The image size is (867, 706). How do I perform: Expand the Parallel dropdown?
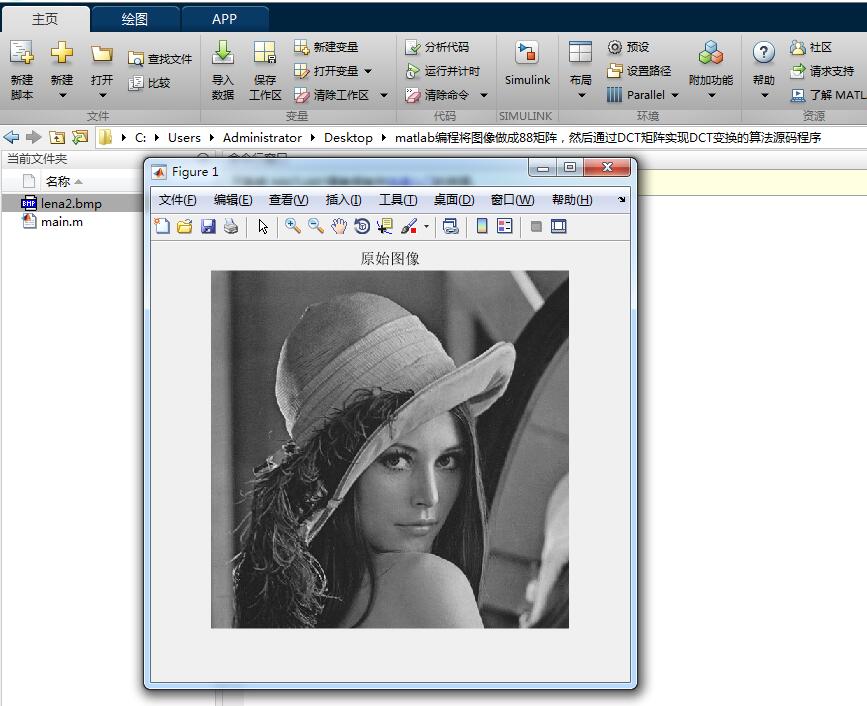coord(675,95)
